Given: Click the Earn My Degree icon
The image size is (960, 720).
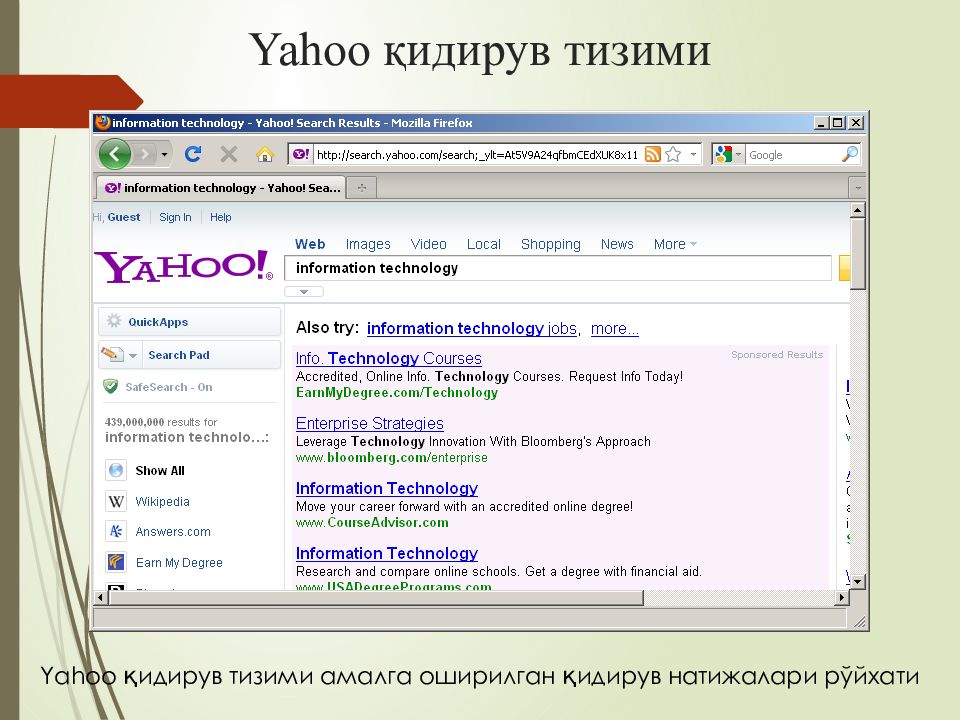Looking at the screenshot, I should click(x=116, y=561).
